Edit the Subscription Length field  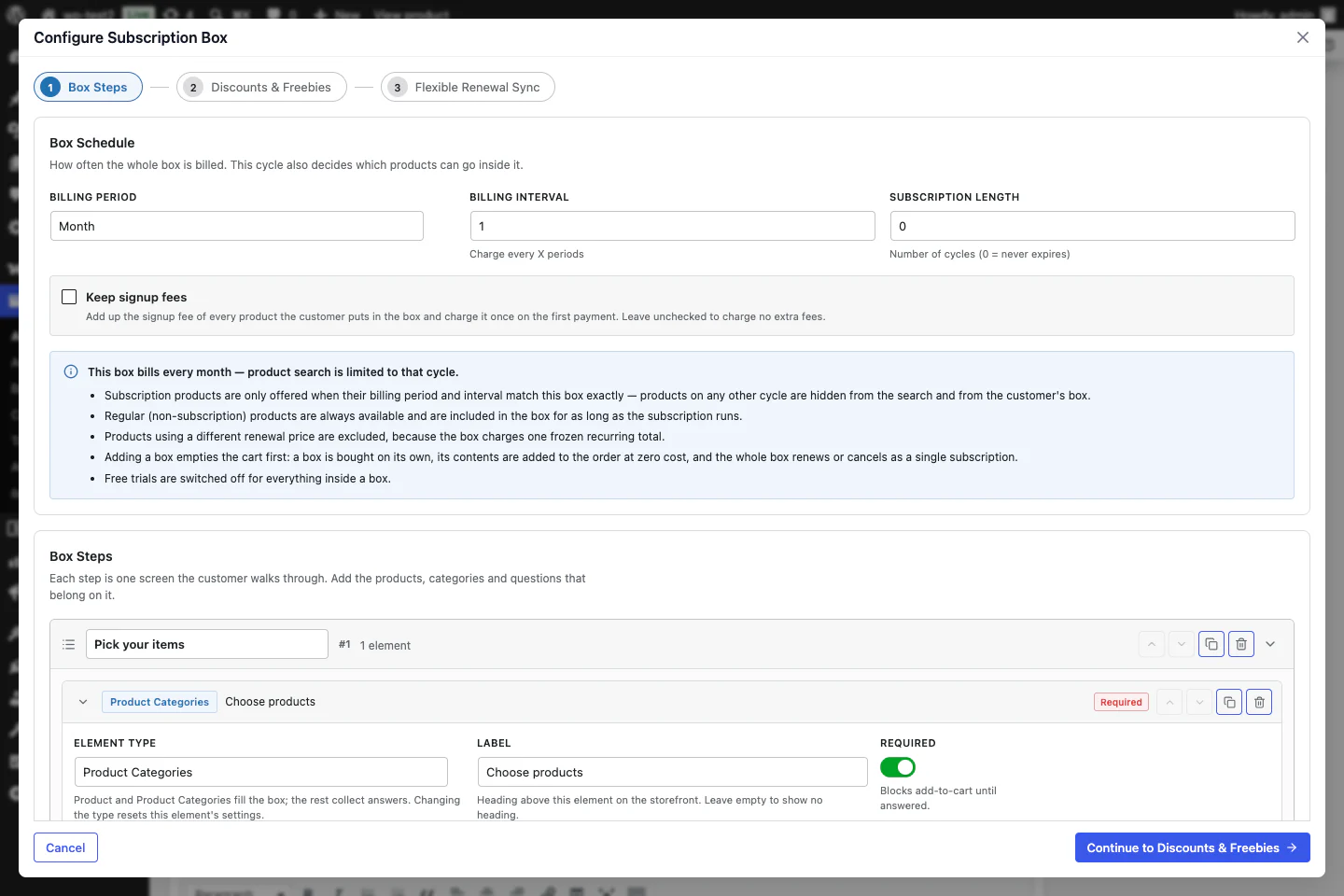pos(1092,226)
